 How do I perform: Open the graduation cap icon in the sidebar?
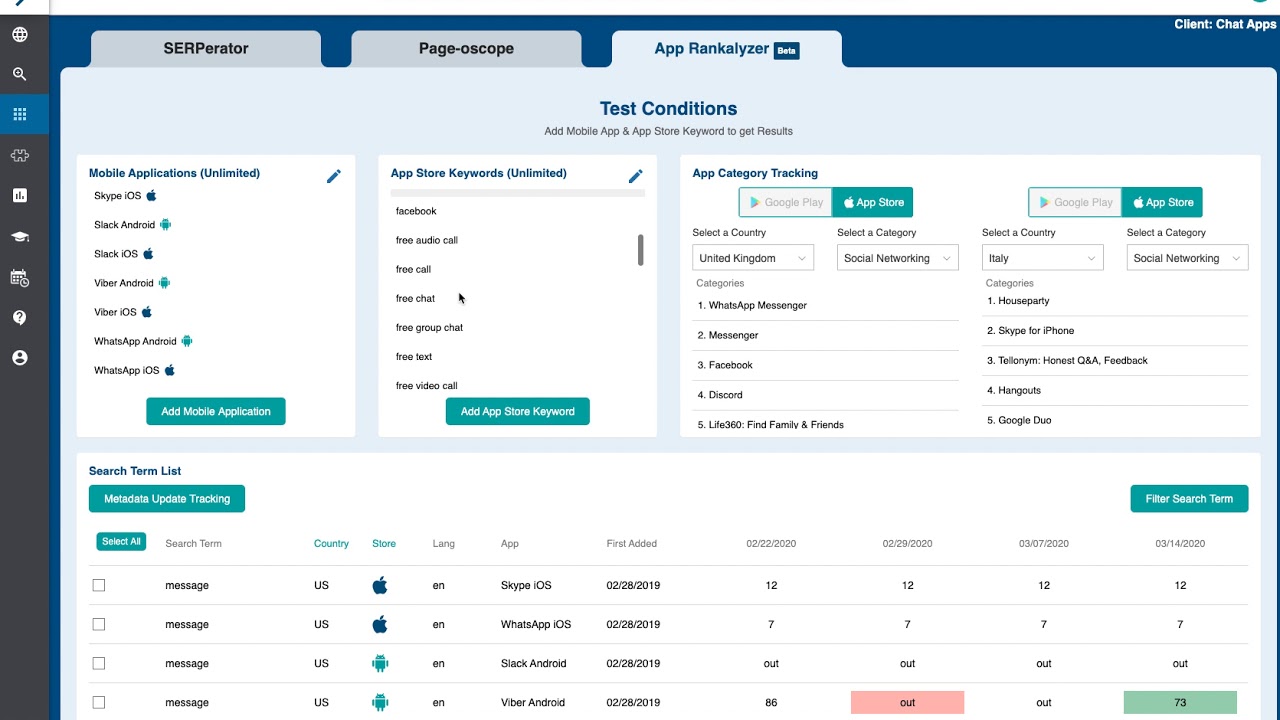[x=20, y=237]
